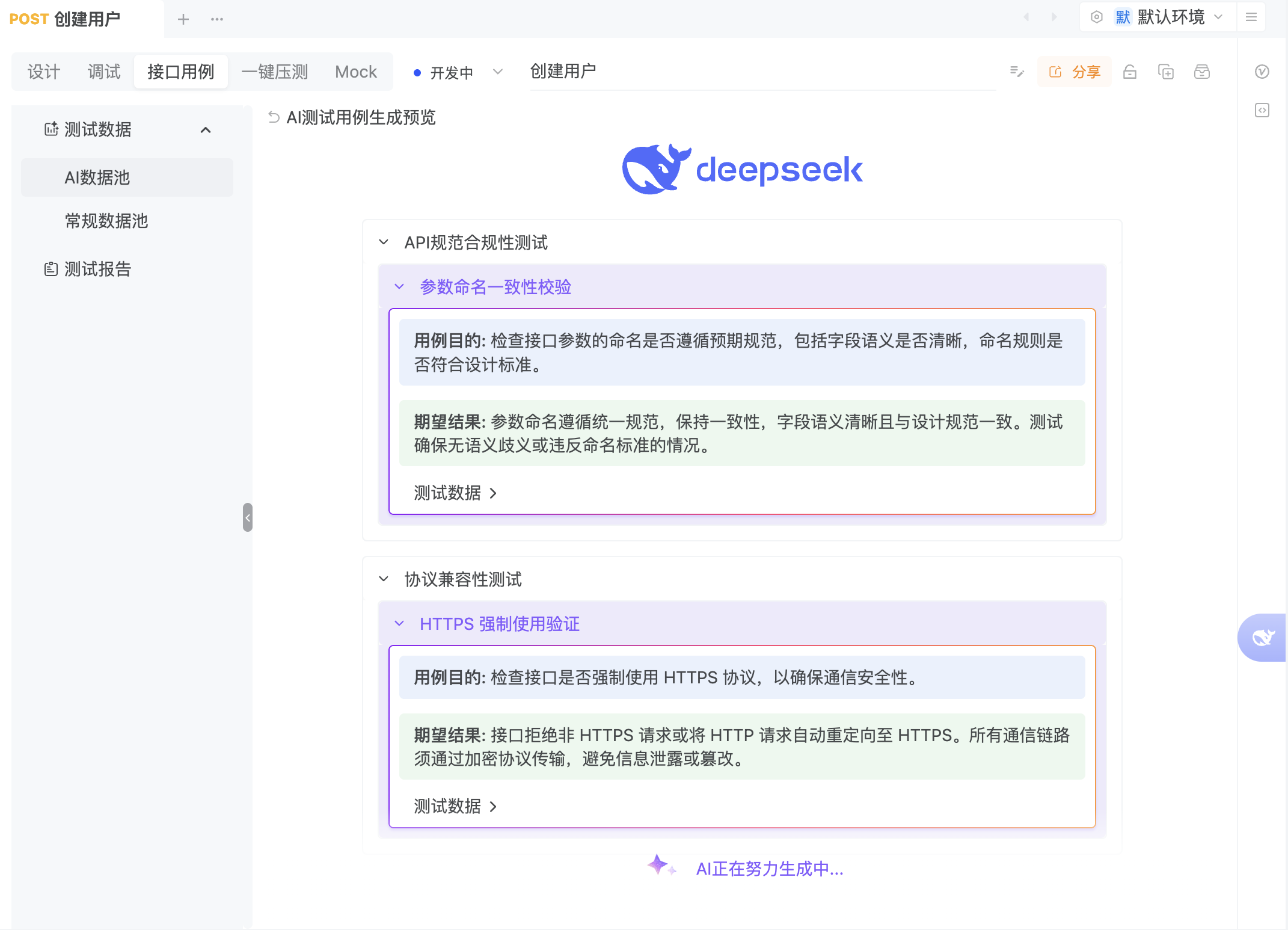Viewport: 1288px width, 930px height.
Task: Click the 期望结果 box about 拒绝非 HTTPS 请求
Action: [x=742, y=747]
